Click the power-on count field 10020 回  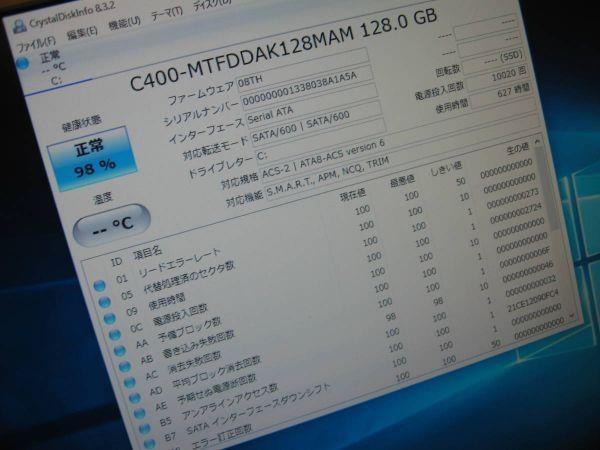(497, 77)
